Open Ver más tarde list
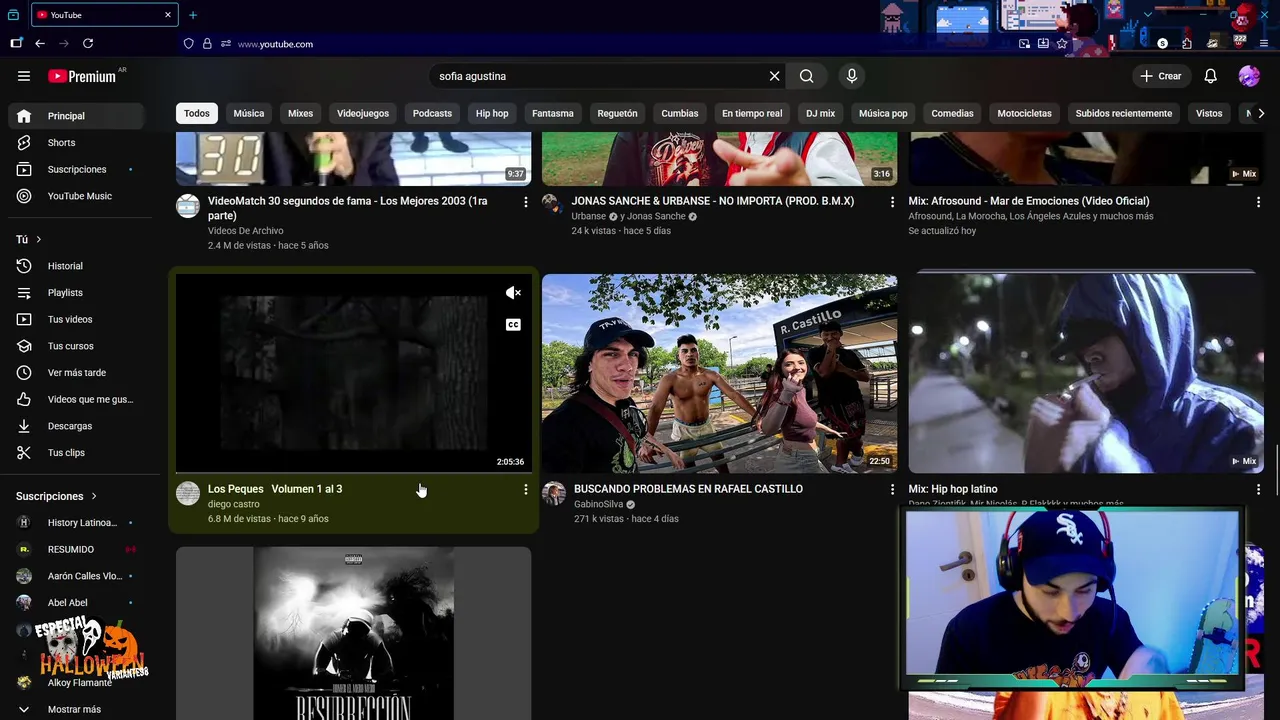The height and width of the screenshot is (720, 1280). pos(76,373)
